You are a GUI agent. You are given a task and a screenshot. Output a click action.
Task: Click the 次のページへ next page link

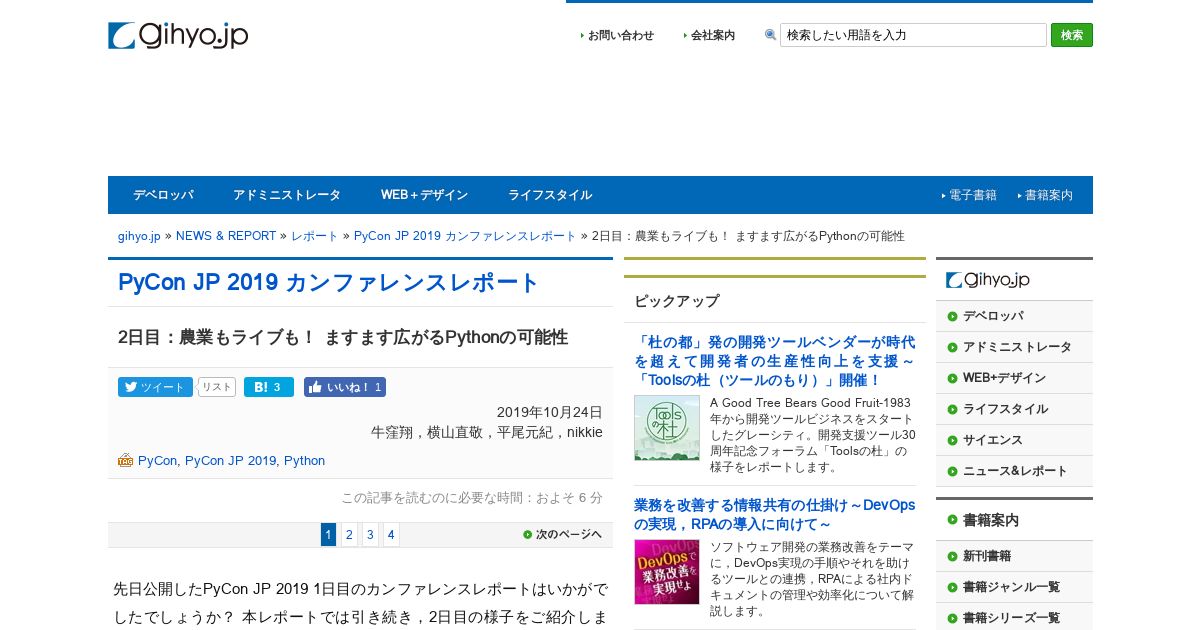tap(562, 535)
